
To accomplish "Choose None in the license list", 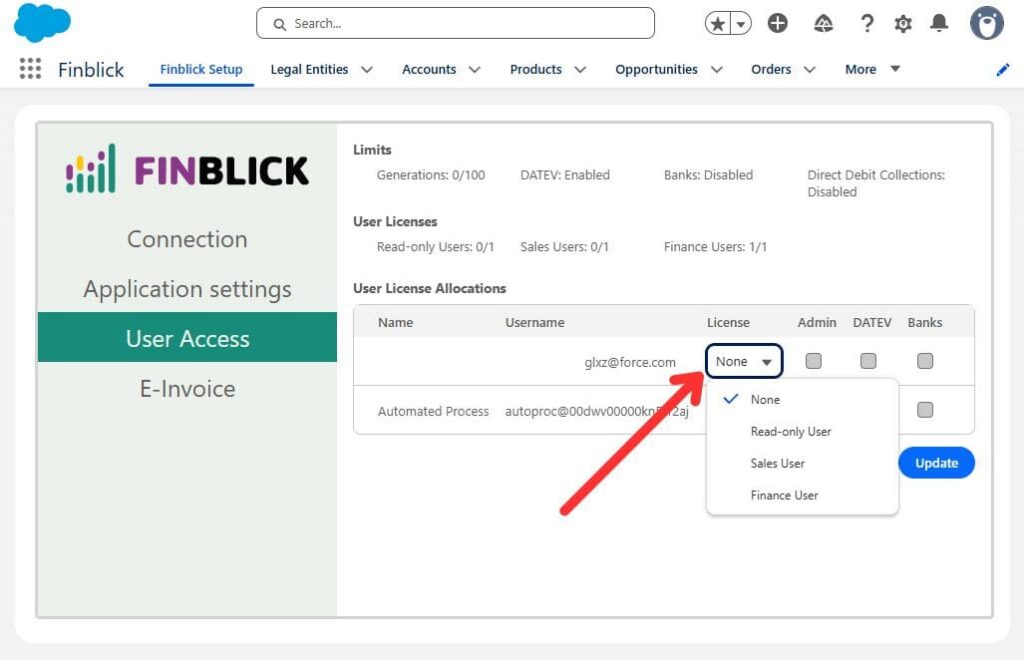I will (x=802, y=400).
